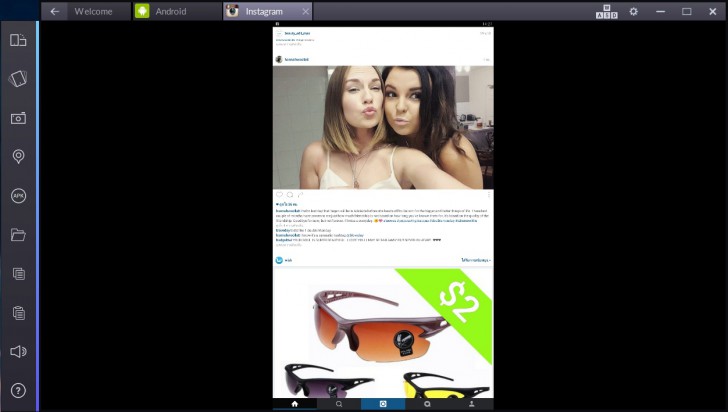This screenshot has width=728, height=412.
Task: Open the $2 sunglasses ad image
Action: (383, 333)
